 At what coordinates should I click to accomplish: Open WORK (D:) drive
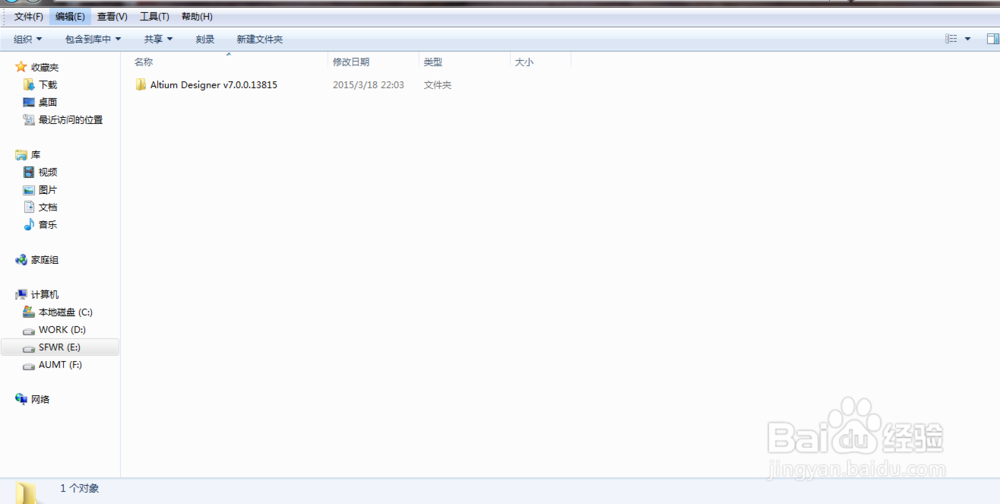click(62, 330)
